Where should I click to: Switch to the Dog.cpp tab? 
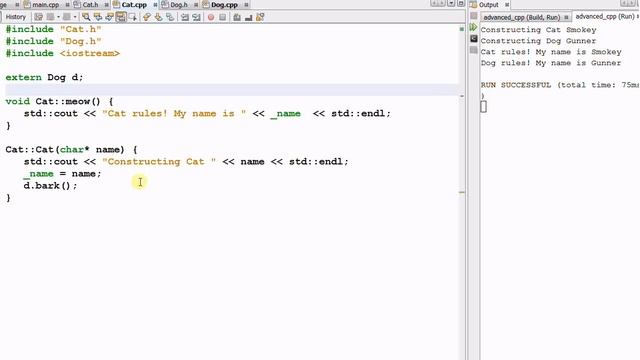(x=224, y=5)
